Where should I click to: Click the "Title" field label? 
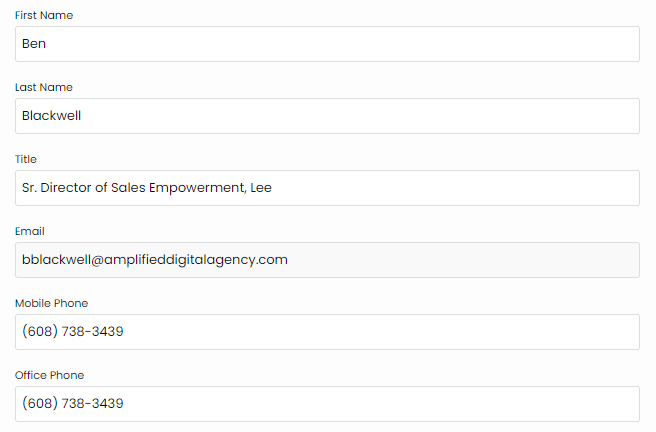[26, 160]
